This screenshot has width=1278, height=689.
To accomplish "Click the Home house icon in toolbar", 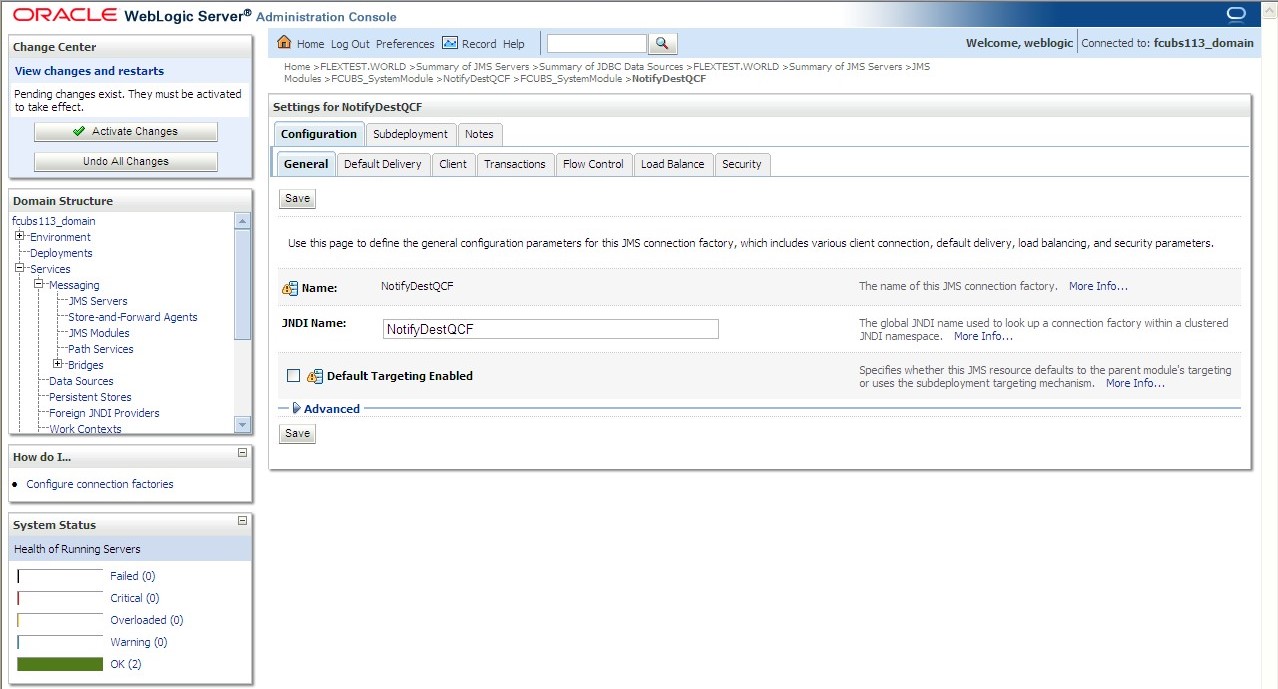I will (284, 43).
